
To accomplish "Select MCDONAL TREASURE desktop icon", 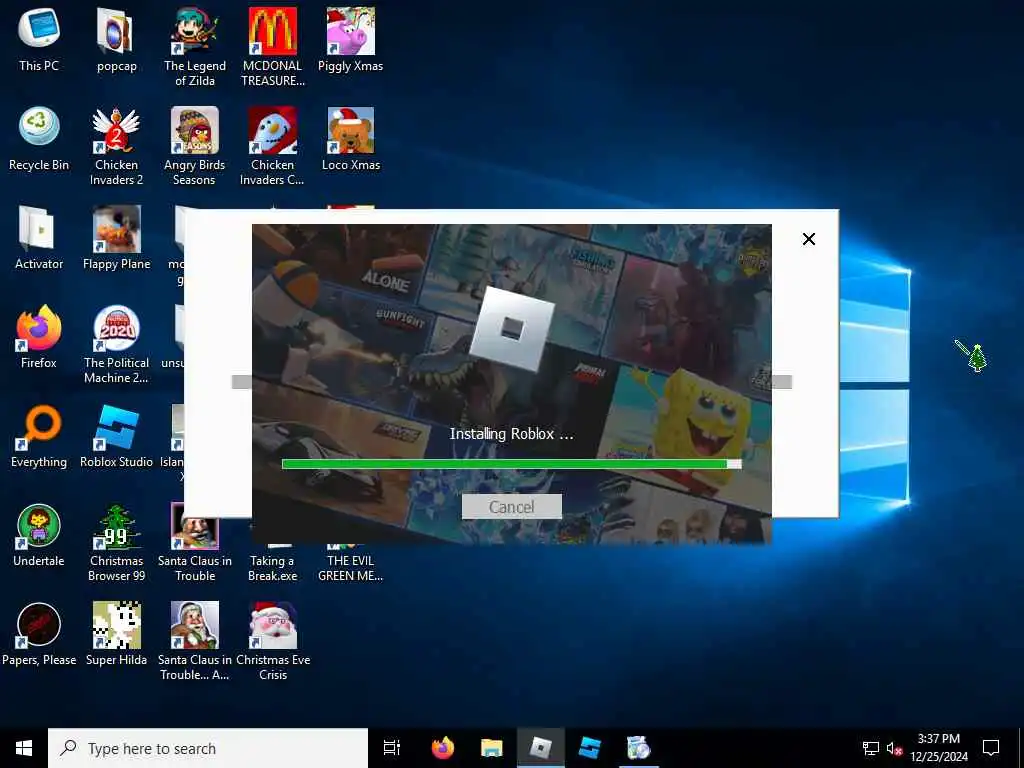I will [272, 47].
